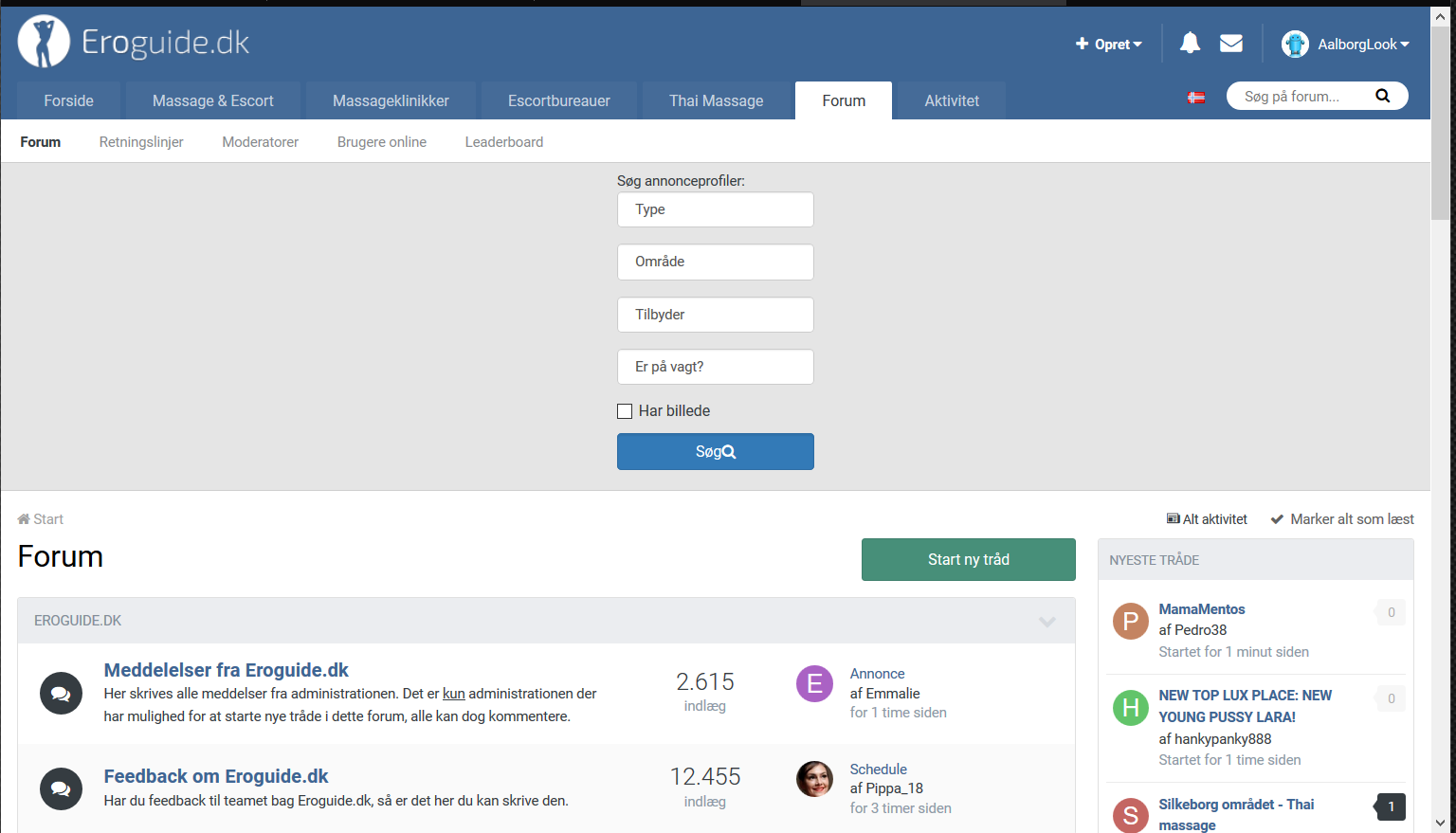
Task: Click Pippa_18's profile photo
Action: coord(814,779)
